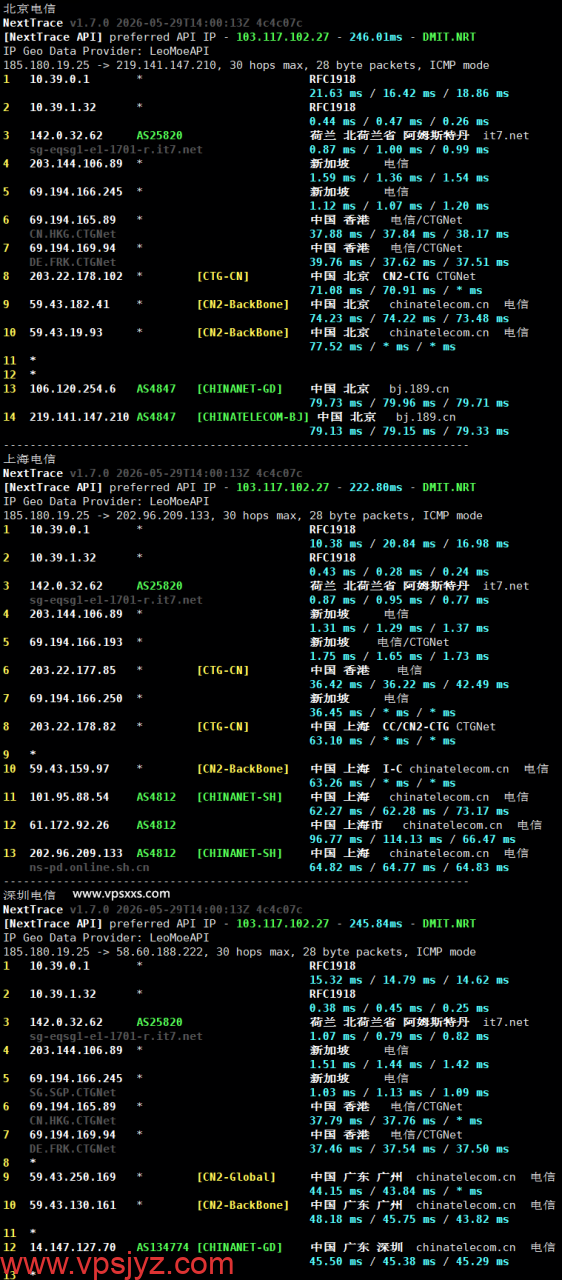Select the I-C label on Shanghai hop 10
The image size is (562, 1280).
coord(393,769)
